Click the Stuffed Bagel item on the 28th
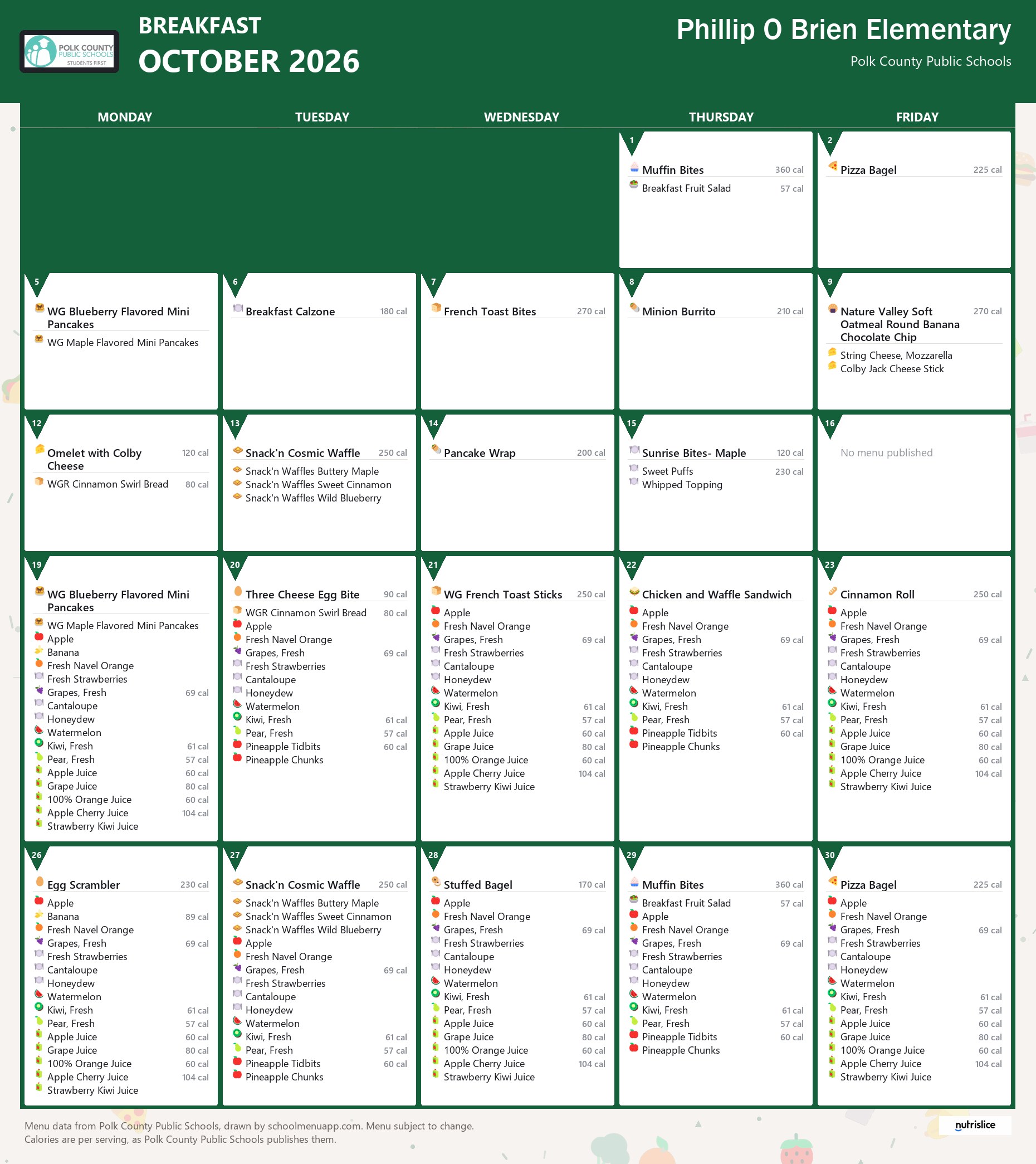 pos(478,885)
